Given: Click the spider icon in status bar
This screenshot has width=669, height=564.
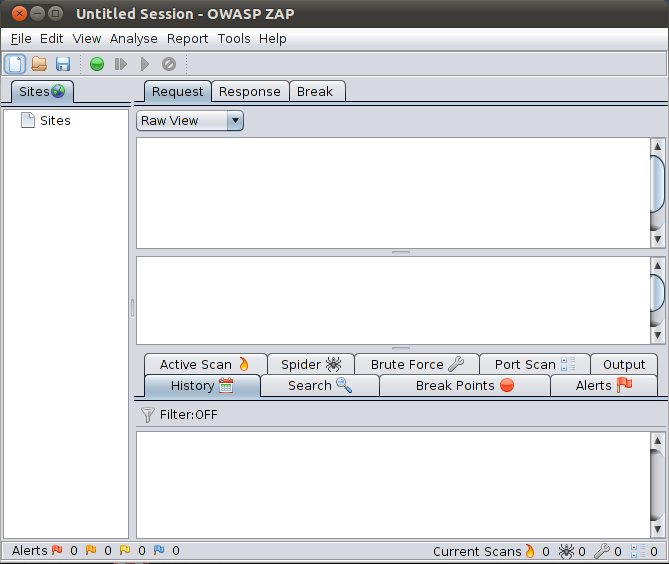Looking at the screenshot, I should coord(567,551).
